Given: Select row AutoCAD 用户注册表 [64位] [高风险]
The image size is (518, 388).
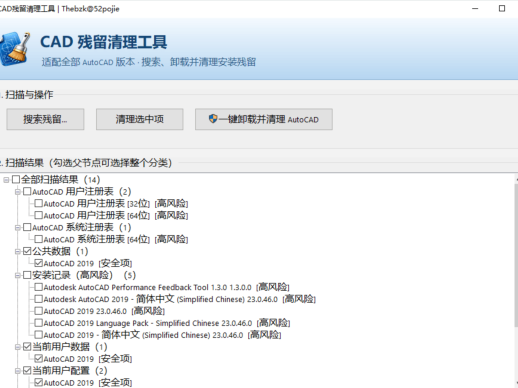Looking at the screenshot, I should (x=116, y=215).
